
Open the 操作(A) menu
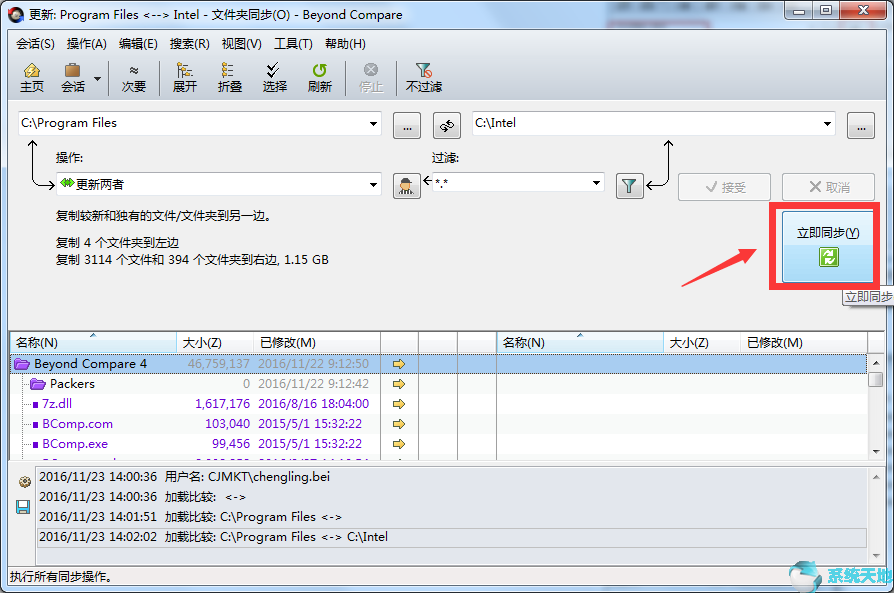pos(87,44)
